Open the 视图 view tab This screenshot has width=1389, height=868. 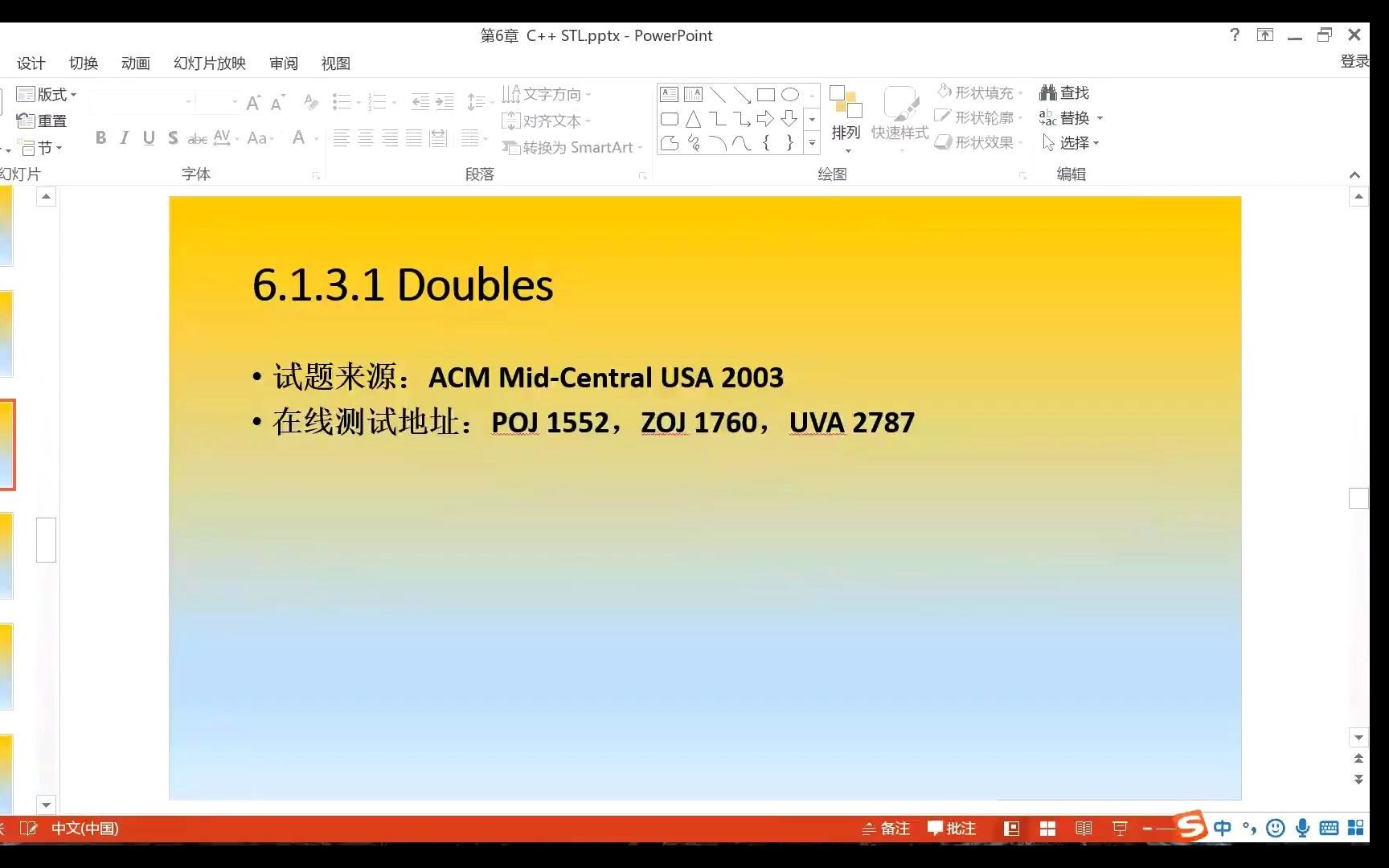click(336, 63)
